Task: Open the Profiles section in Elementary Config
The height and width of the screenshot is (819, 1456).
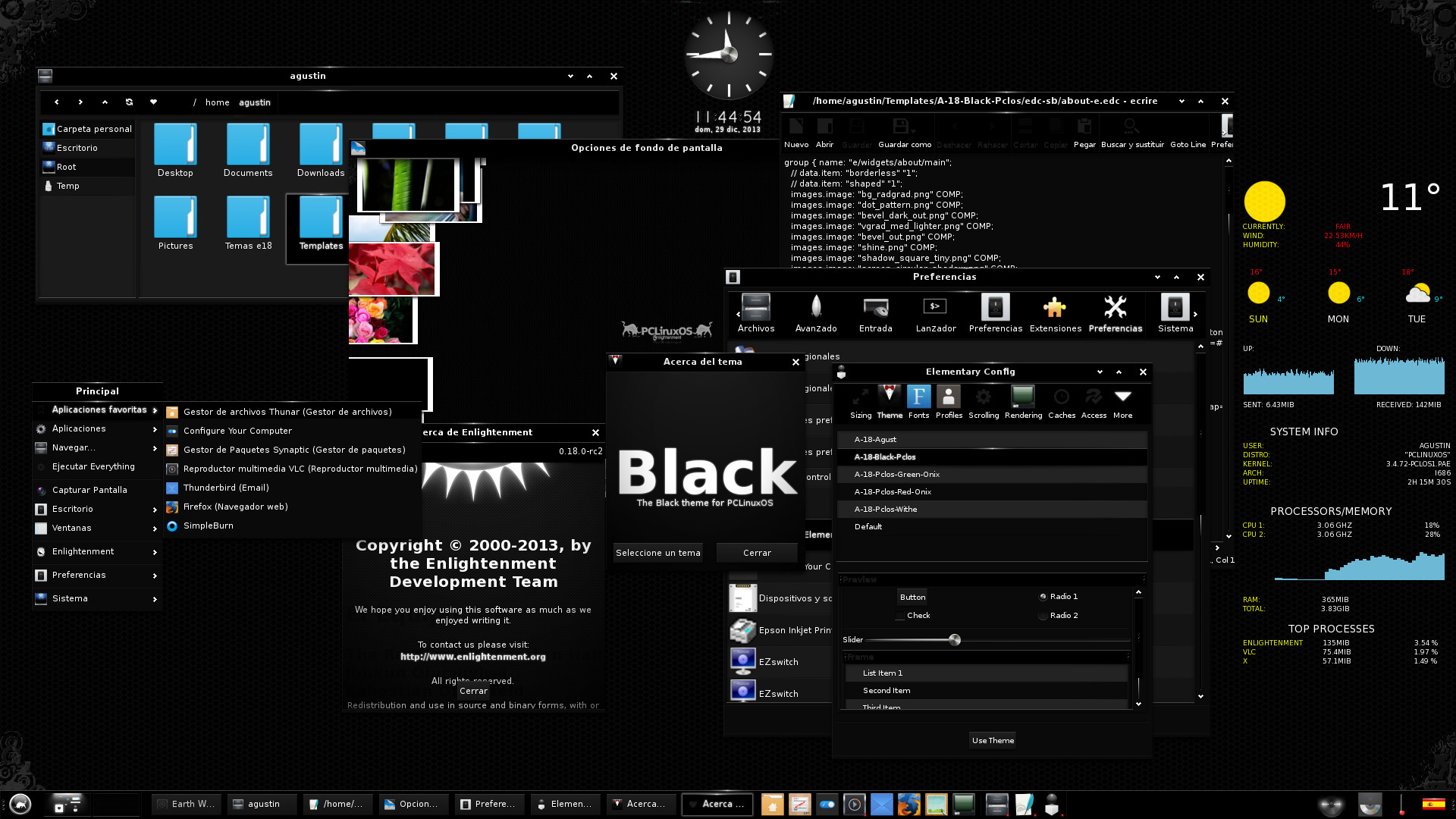Action: (x=949, y=403)
